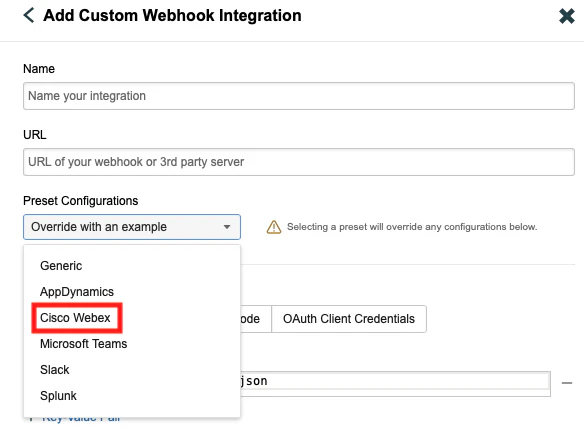The height and width of the screenshot is (437, 584).
Task: Choose Microsoft Teams preset
Action: click(83, 344)
